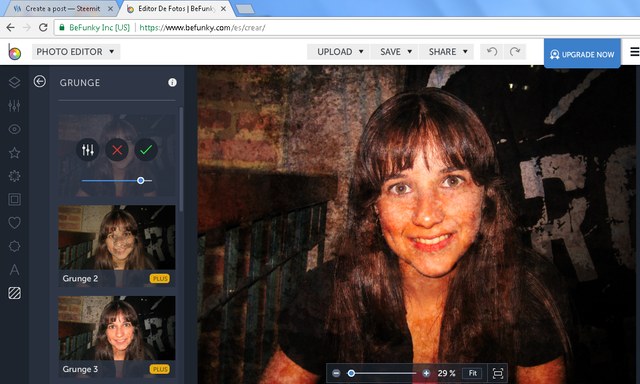Select the Grunge 3 texture thumbnail
This screenshot has width=640, height=384.
pyautogui.click(x=117, y=336)
